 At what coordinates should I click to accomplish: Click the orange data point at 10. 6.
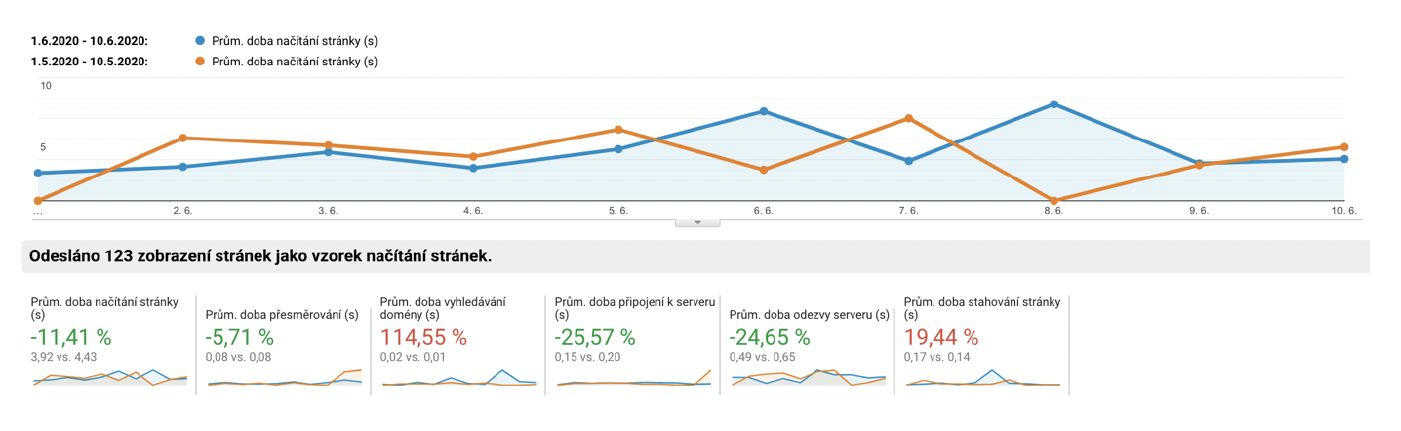click(x=1344, y=147)
